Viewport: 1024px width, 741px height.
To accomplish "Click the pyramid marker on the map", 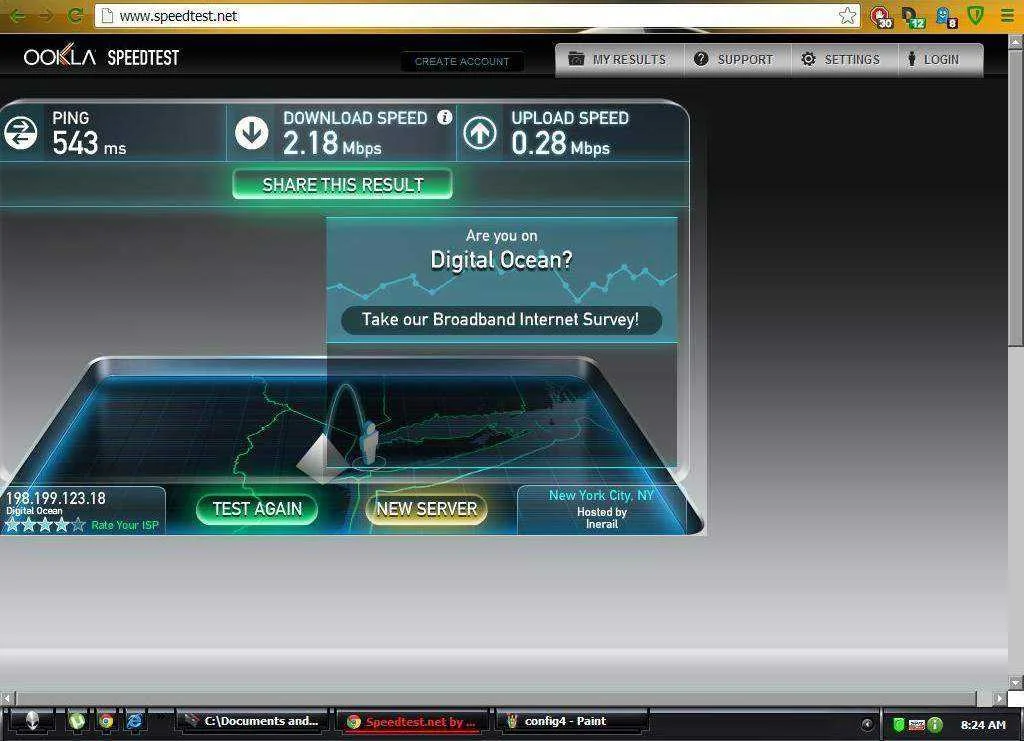I will click(322, 458).
